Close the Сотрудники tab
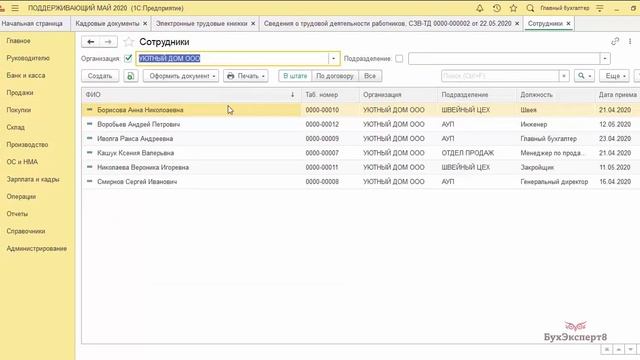This screenshot has width=640, height=360. point(568,24)
